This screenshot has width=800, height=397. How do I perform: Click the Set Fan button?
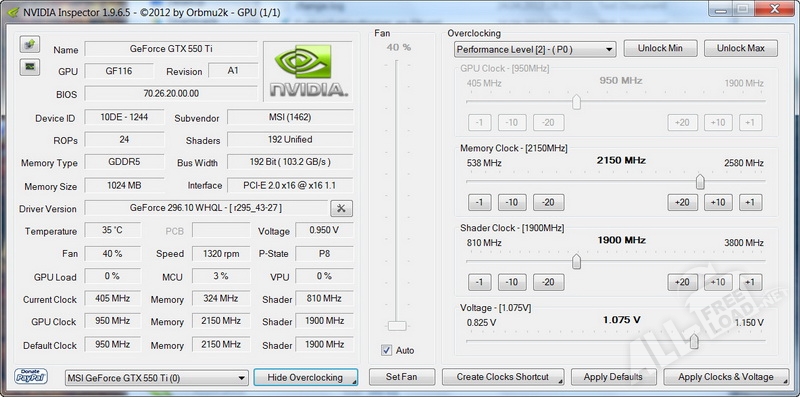tap(402, 377)
